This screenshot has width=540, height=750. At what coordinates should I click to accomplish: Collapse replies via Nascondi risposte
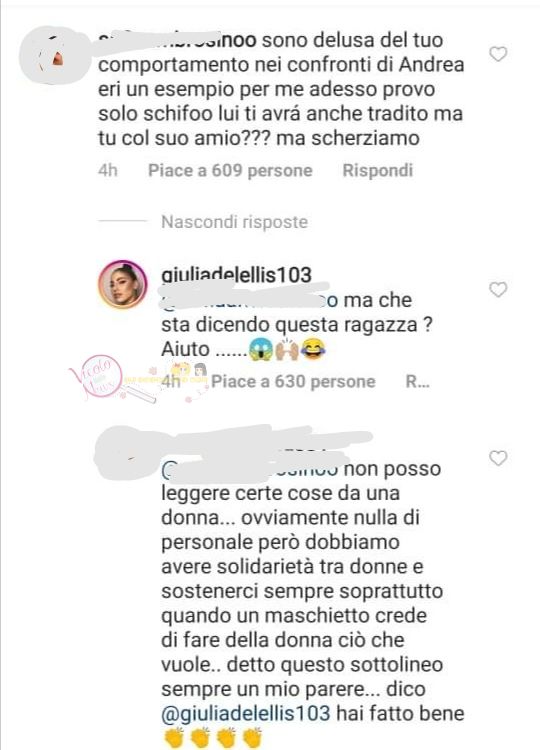(x=234, y=222)
